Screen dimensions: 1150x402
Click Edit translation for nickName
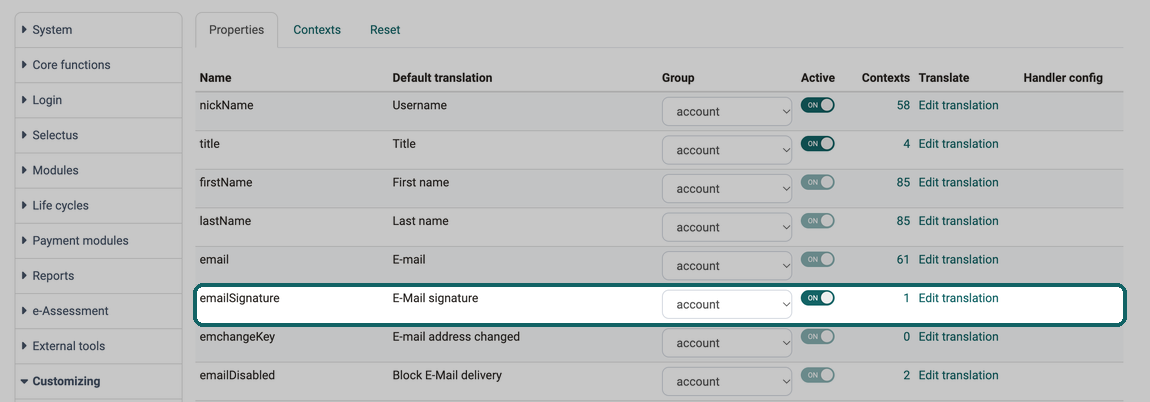pos(958,105)
